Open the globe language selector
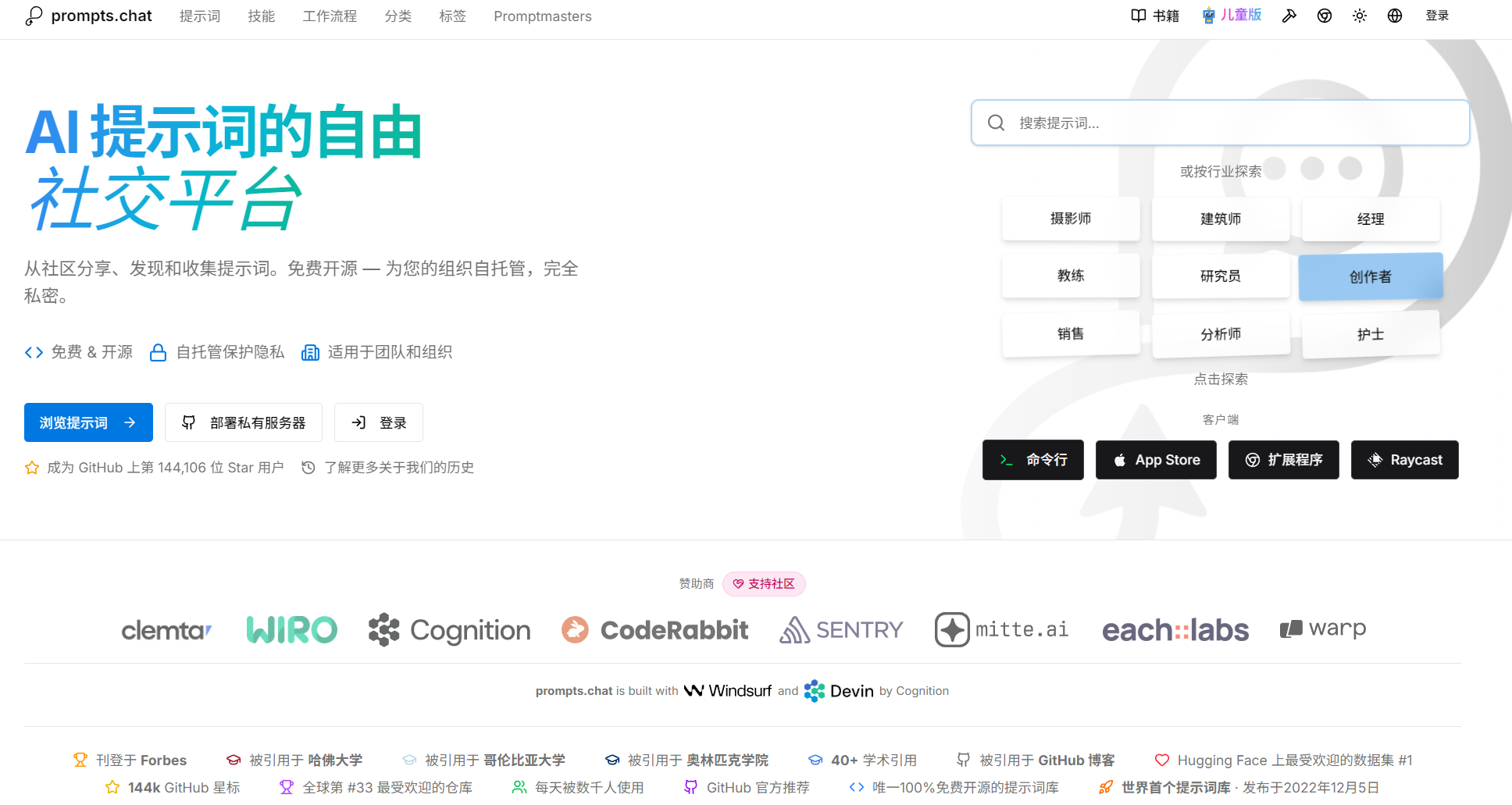This screenshot has width=1512, height=805. point(1395,16)
